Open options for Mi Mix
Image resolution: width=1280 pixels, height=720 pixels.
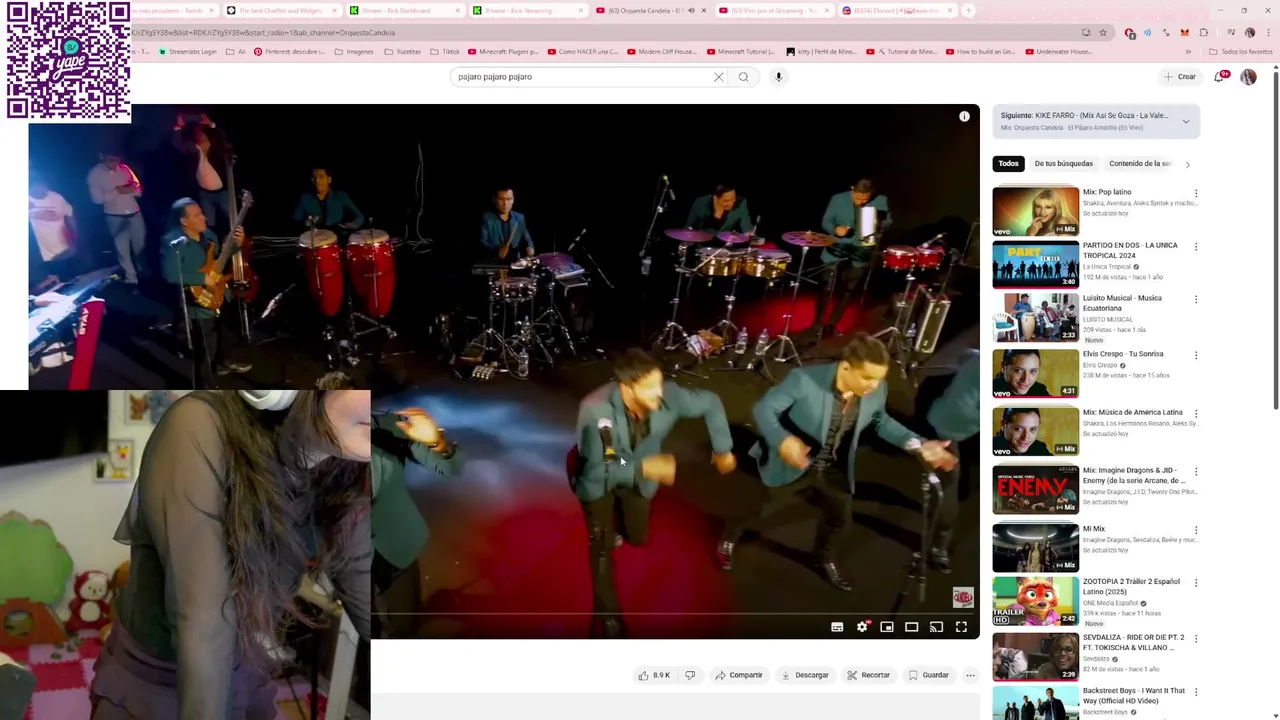coord(1195,531)
